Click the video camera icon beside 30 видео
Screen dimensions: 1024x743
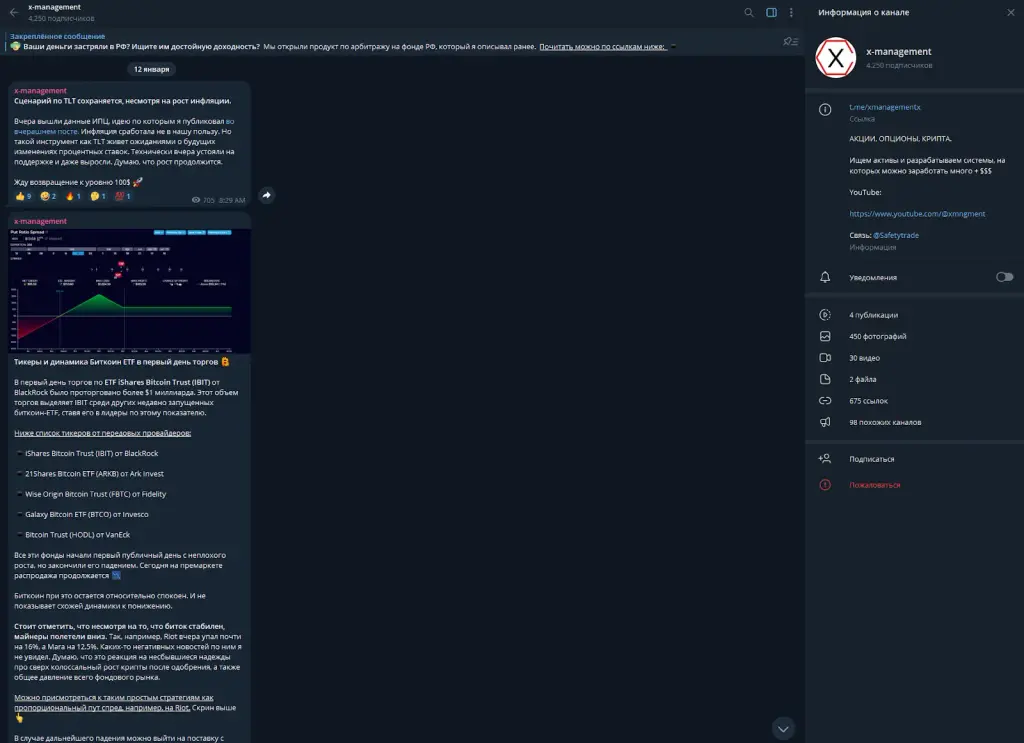point(825,358)
